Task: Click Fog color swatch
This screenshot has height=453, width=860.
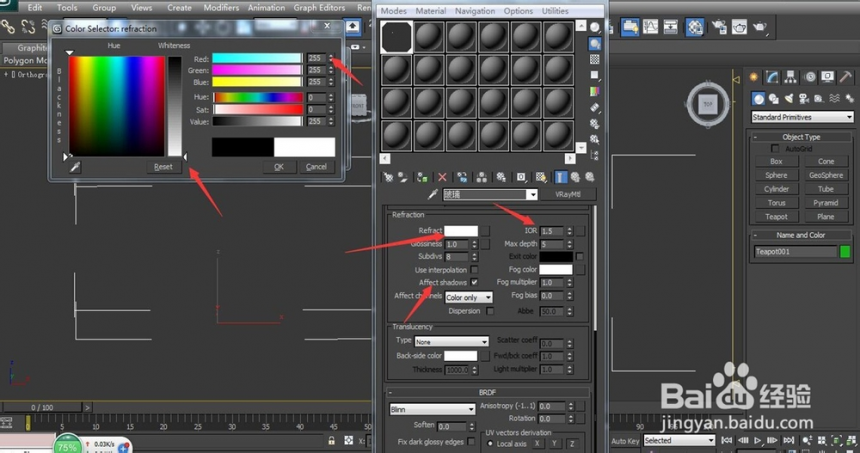Action: 556,269
